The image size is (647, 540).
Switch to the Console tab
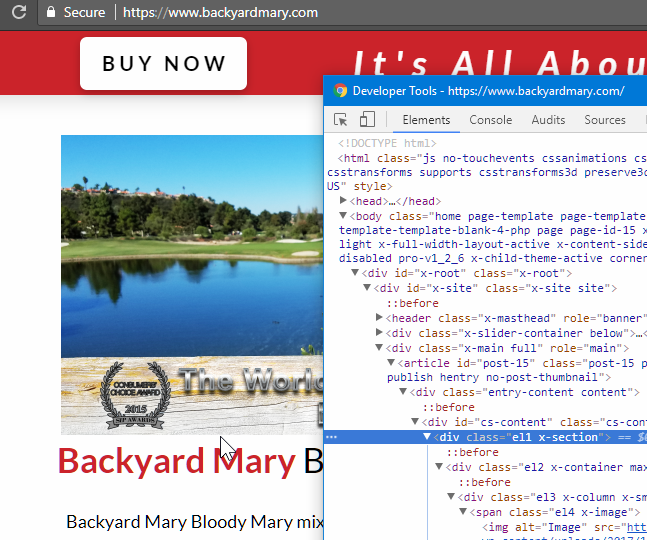(490, 120)
